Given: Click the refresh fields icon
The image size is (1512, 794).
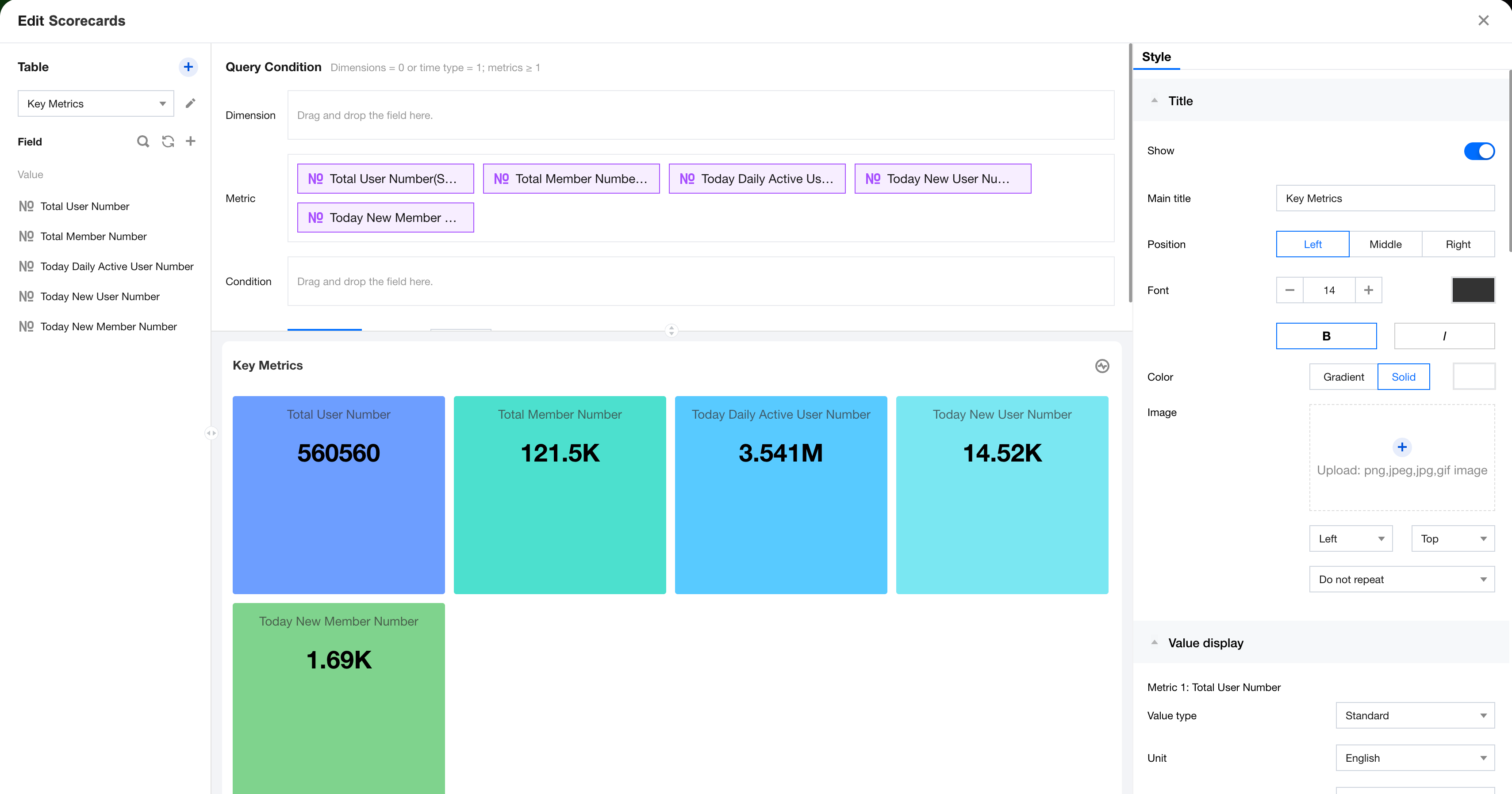Looking at the screenshot, I should [168, 141].
